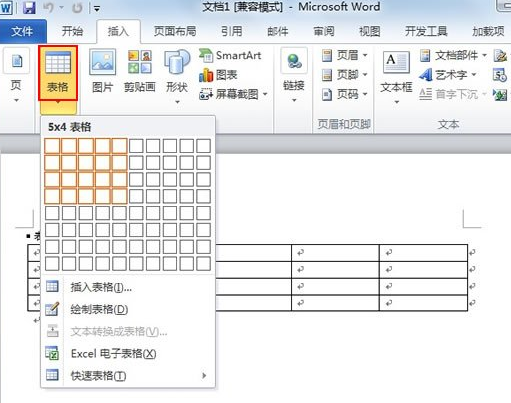The width and height of the screenshot is (511, 403).
Task: Click the Drop Cap (首字下沉) option
Action: (x=453, y=94)
